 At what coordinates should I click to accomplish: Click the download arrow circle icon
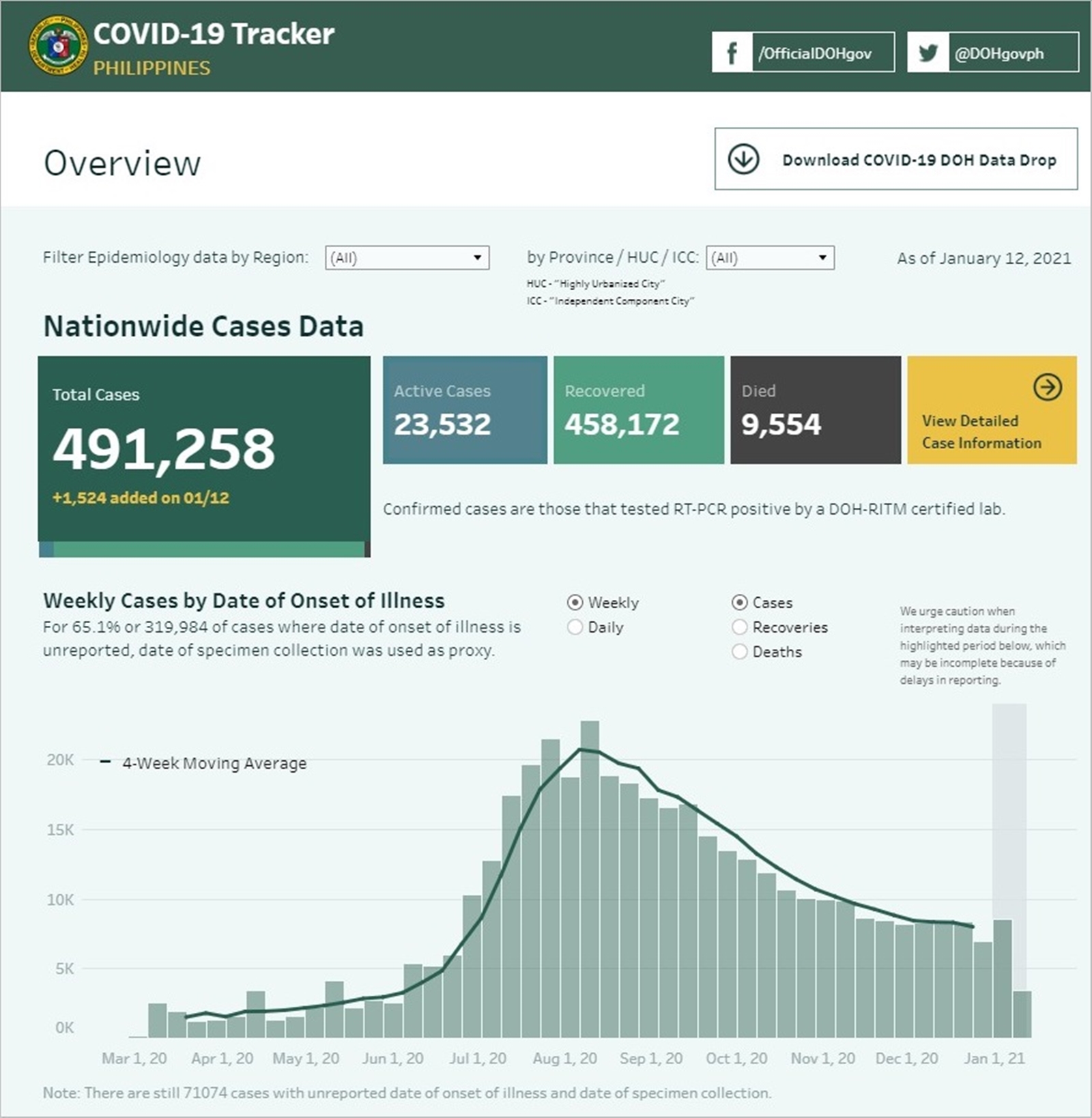coord(743,159)
